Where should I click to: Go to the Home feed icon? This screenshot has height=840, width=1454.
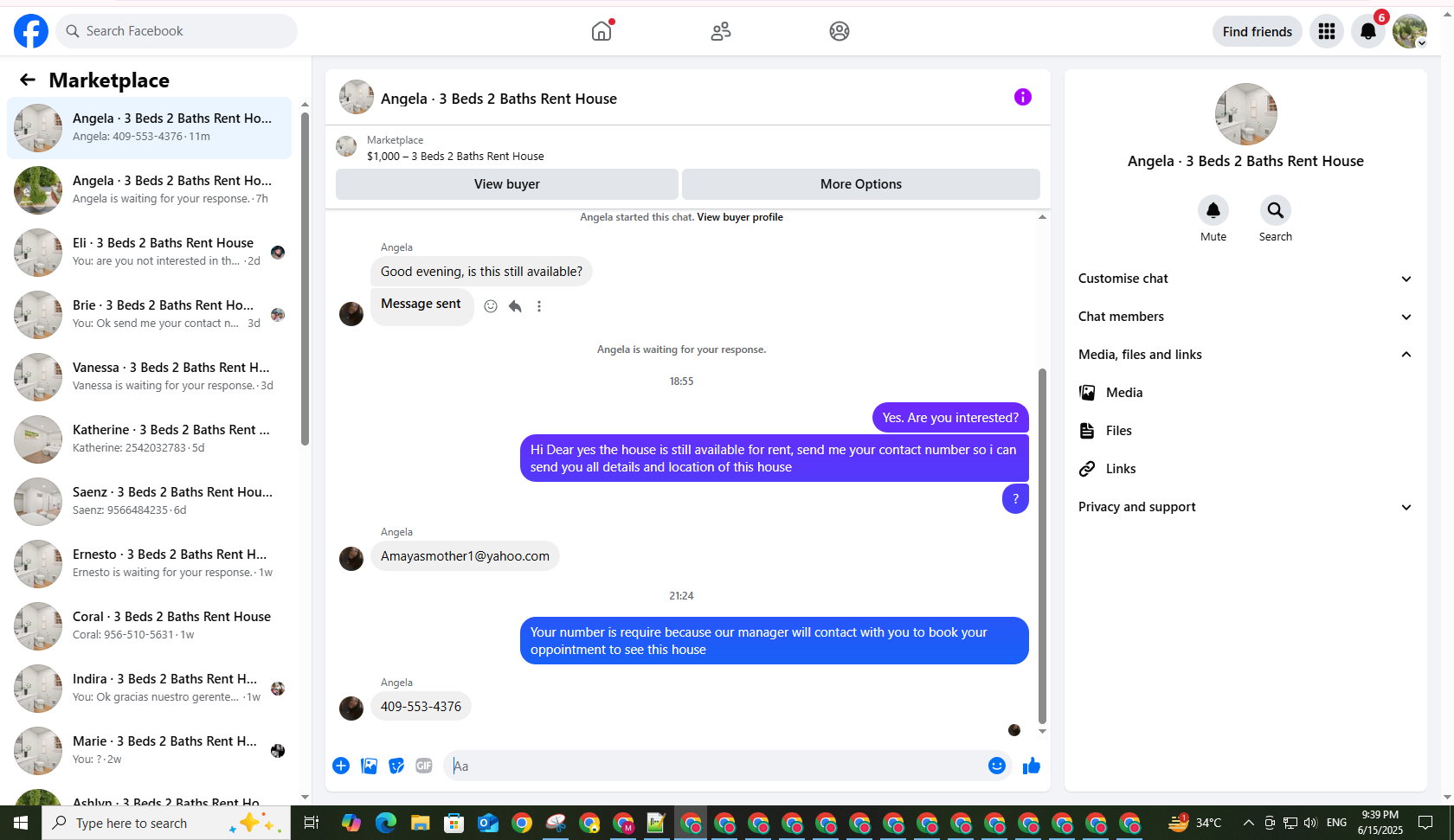[602, 31]
